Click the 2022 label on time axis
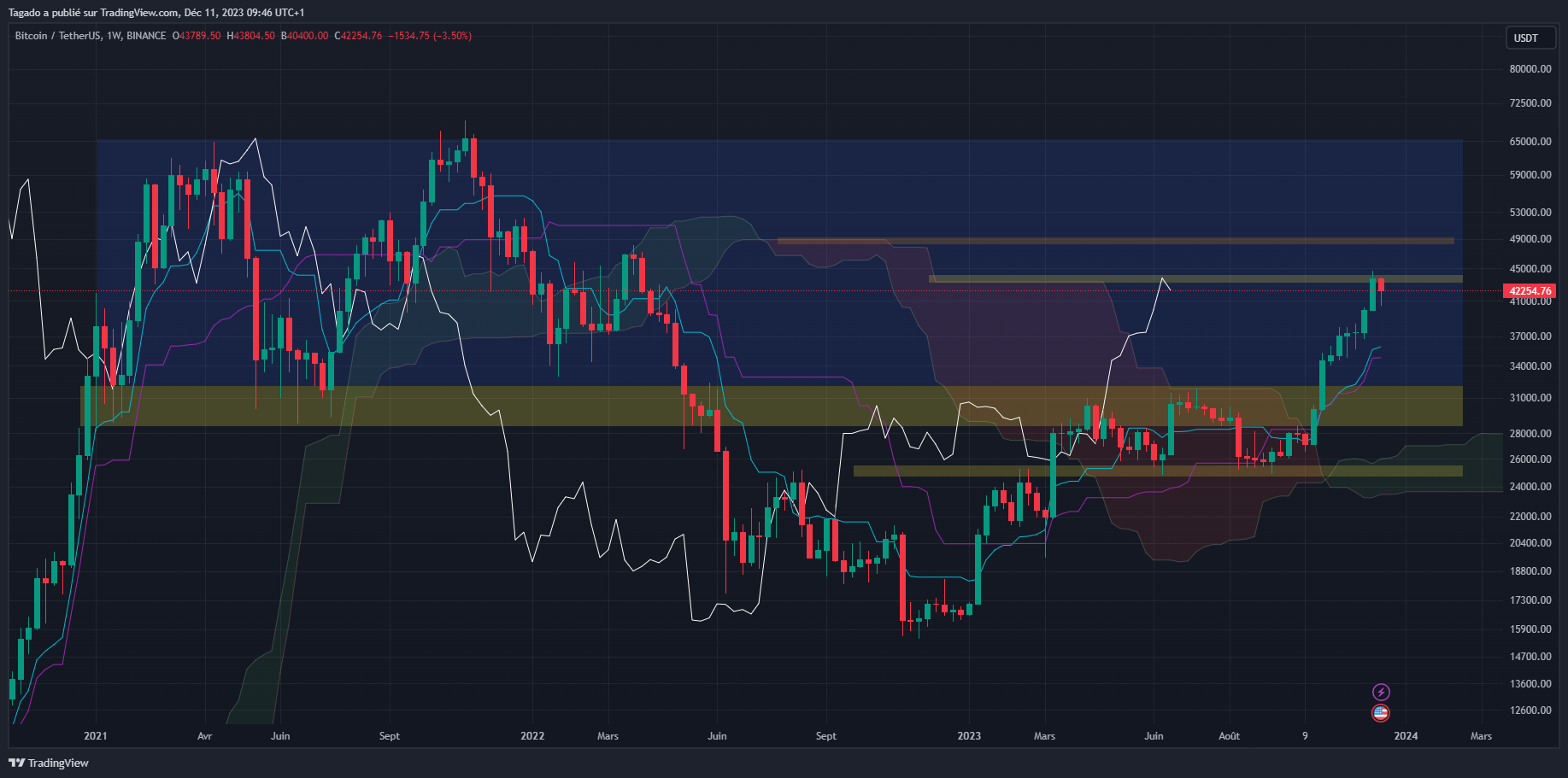 (x=532, y=736)
